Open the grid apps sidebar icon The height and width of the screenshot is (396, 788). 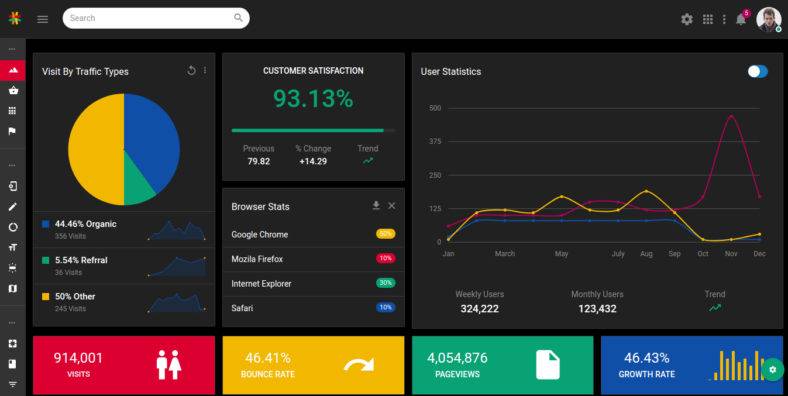[13, 111]
